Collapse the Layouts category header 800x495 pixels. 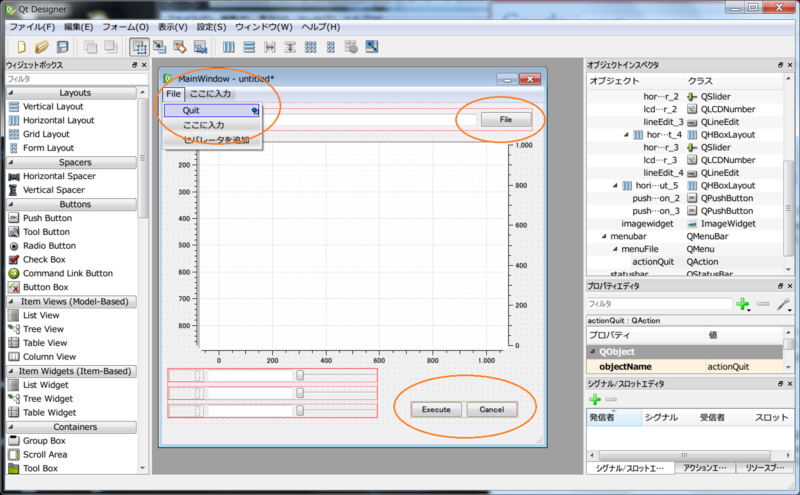71,93
